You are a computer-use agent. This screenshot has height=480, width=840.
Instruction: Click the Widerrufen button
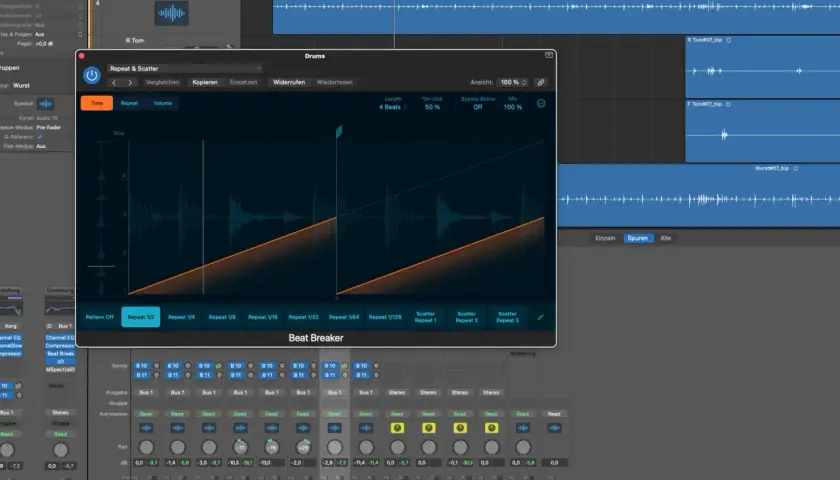pyautogui.click(x=289, y=82)
